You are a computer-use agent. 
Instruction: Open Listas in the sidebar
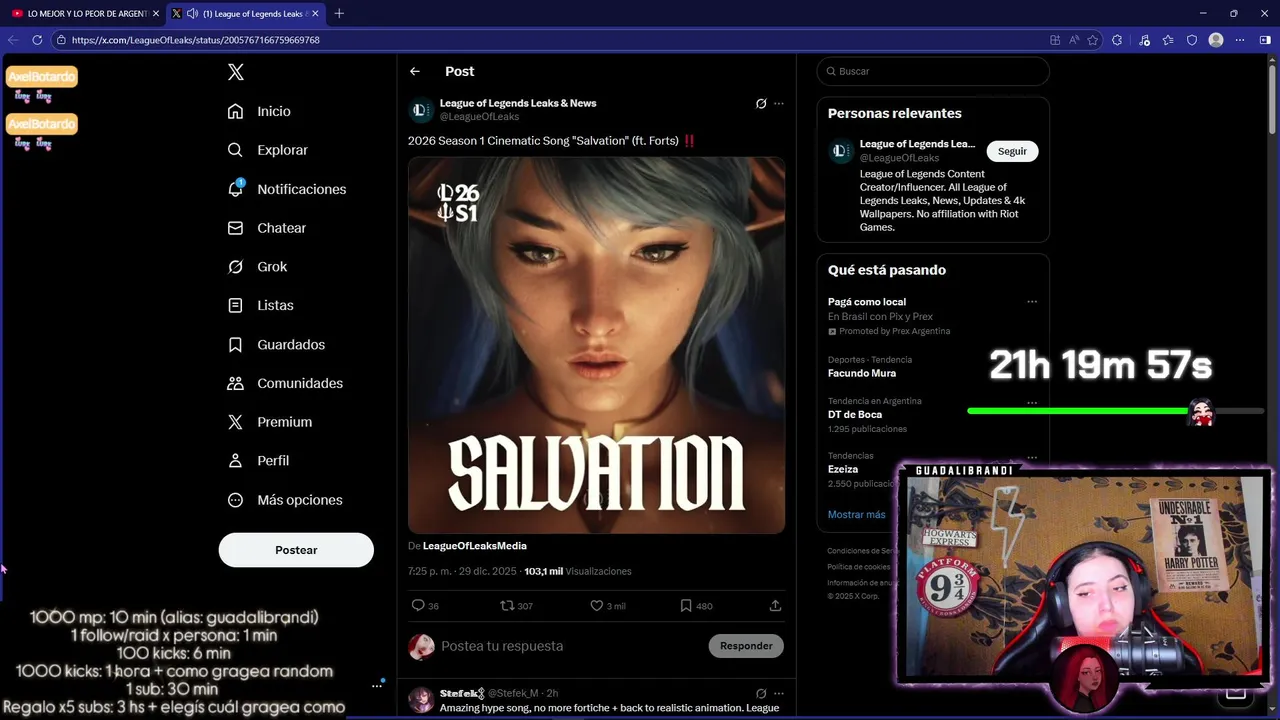point(260,305)
